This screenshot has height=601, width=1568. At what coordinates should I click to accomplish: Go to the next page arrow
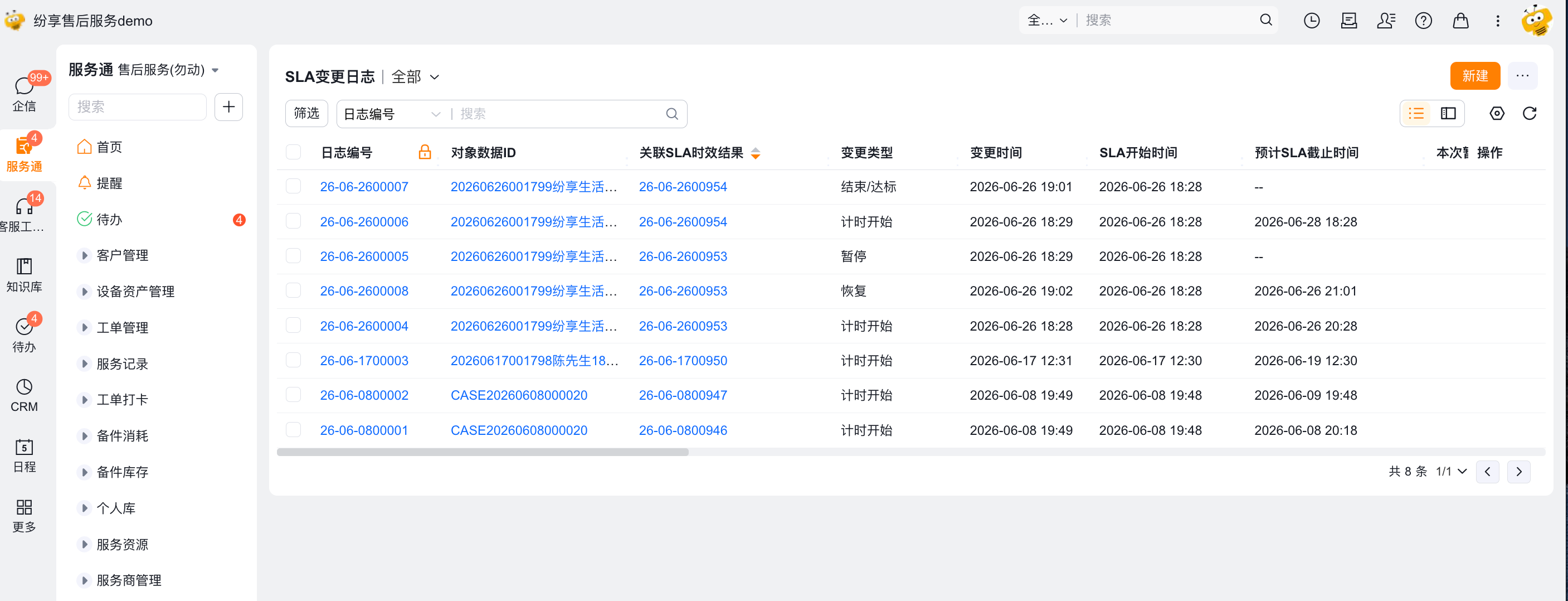1519,471
